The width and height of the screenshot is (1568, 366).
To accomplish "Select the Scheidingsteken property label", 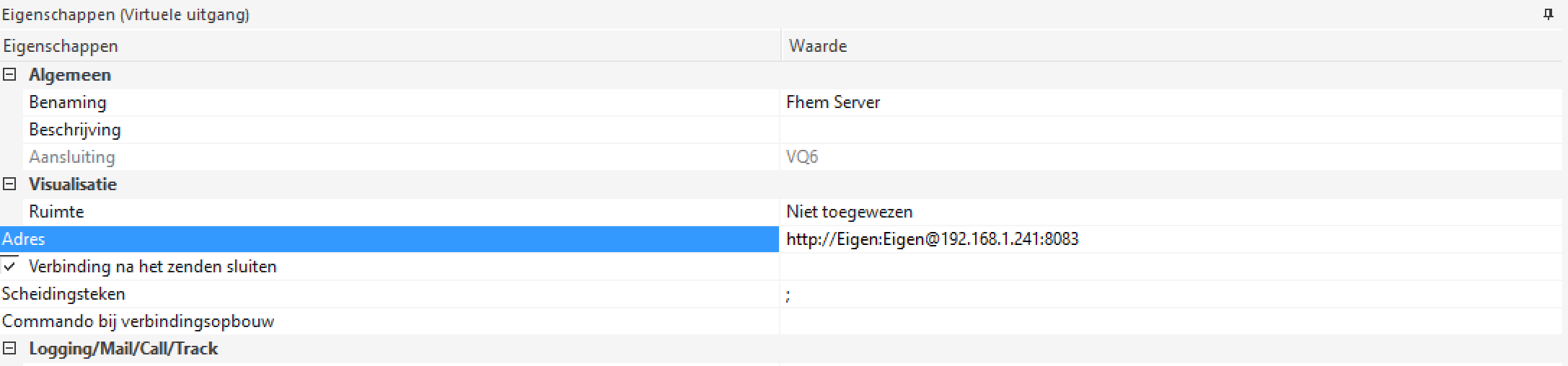I will [x=63, y=294].
